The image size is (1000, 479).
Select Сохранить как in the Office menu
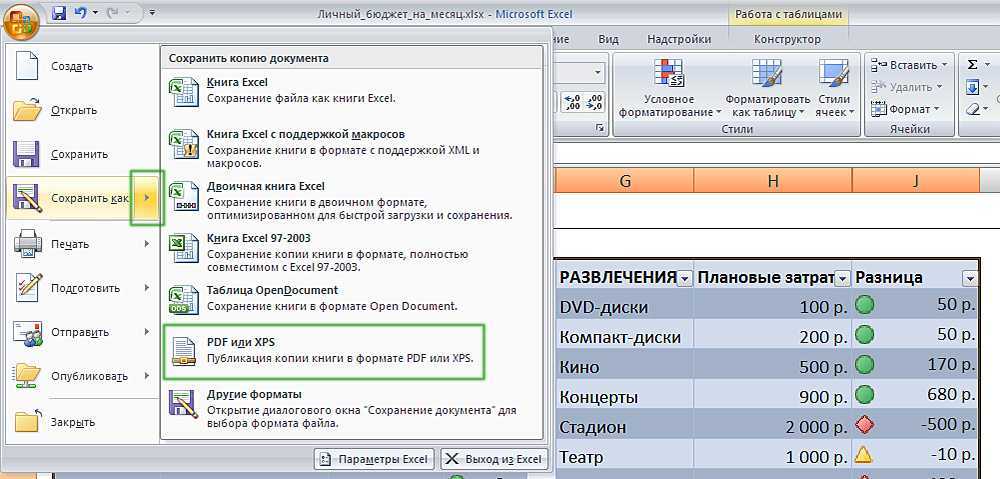pos(69,198)
